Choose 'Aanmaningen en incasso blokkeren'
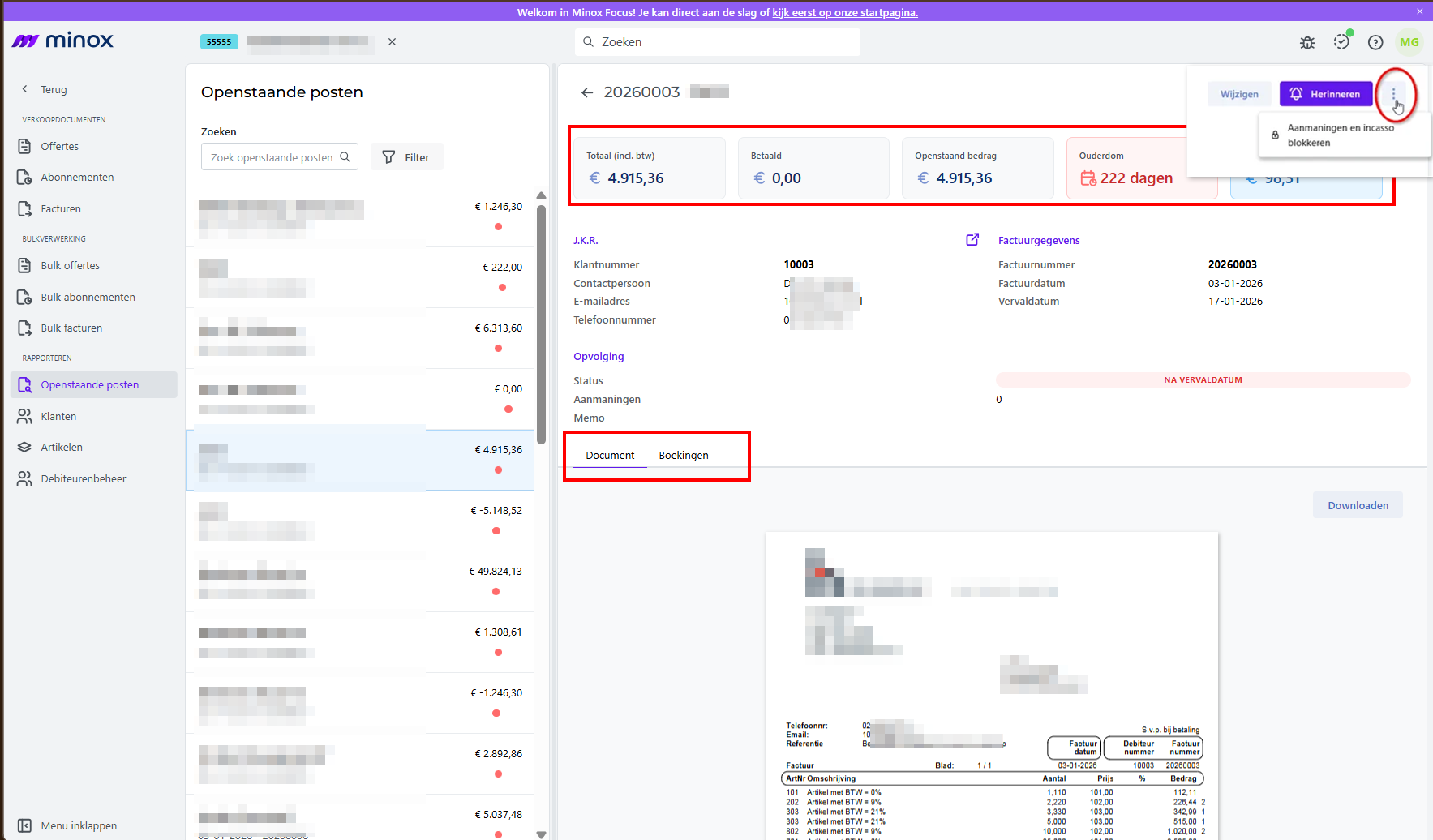 (1344, 135)
